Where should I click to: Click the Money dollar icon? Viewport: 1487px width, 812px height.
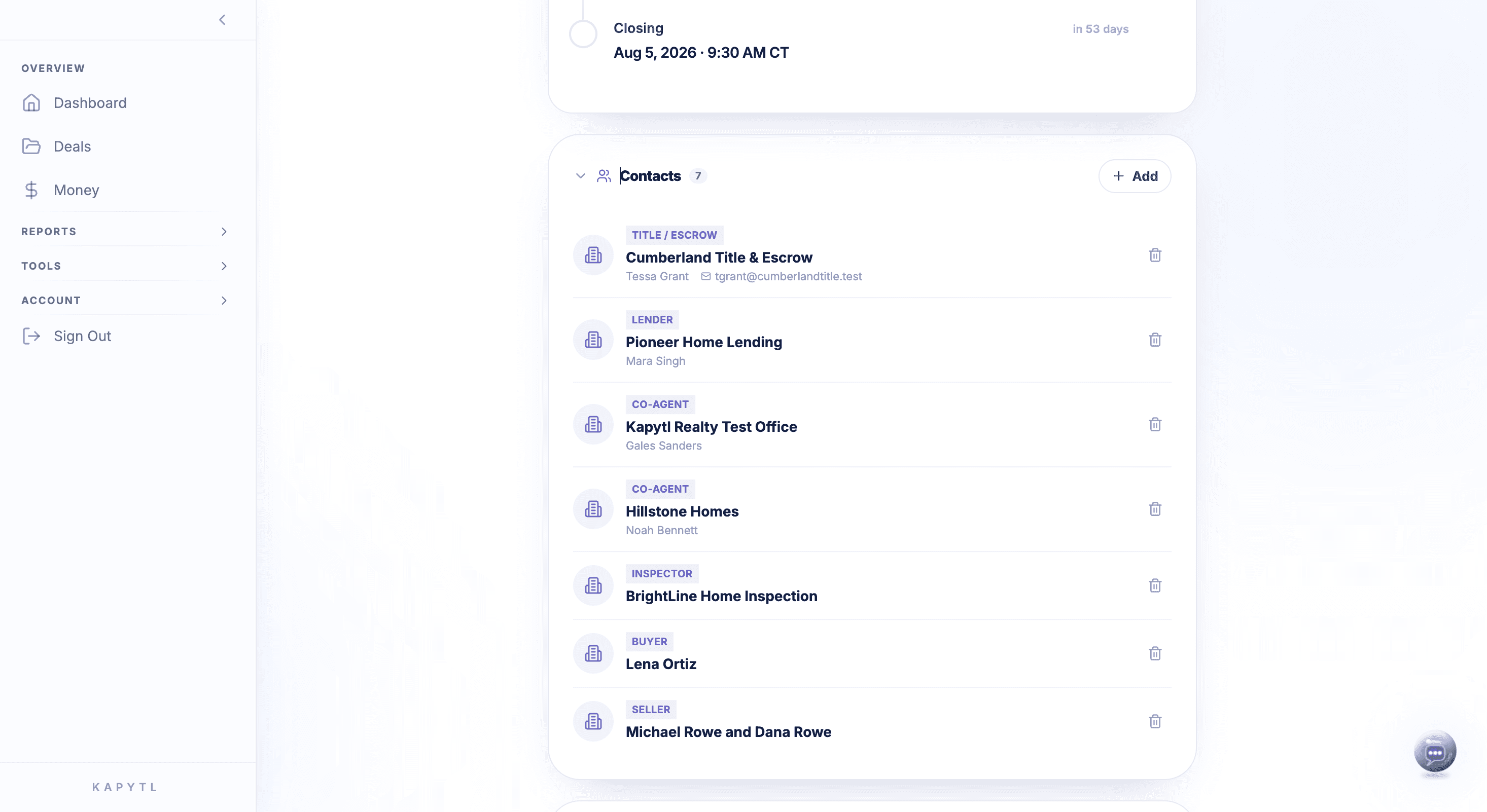(x=31, y=190)
